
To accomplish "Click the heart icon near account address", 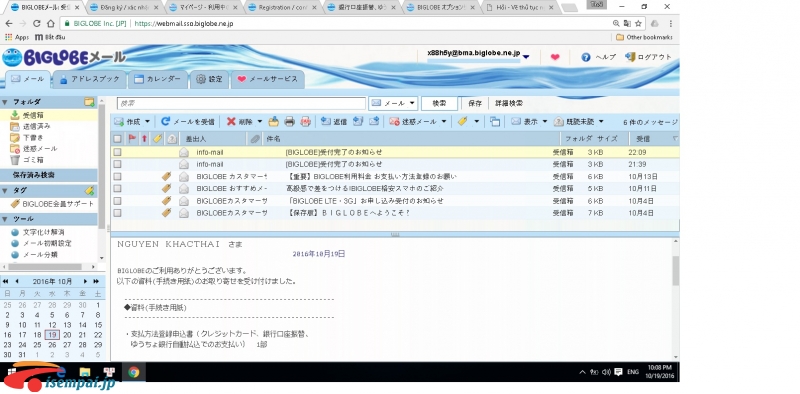I will [555, 57].
